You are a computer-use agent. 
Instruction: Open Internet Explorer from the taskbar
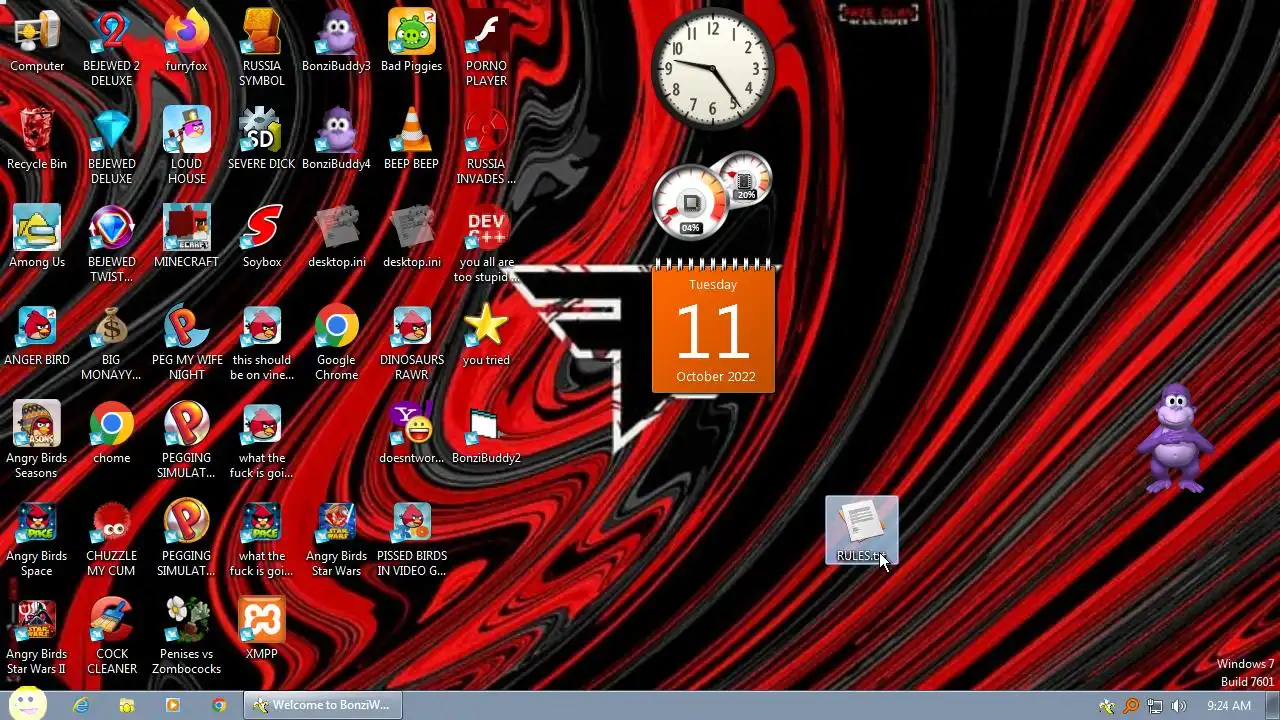81,705
